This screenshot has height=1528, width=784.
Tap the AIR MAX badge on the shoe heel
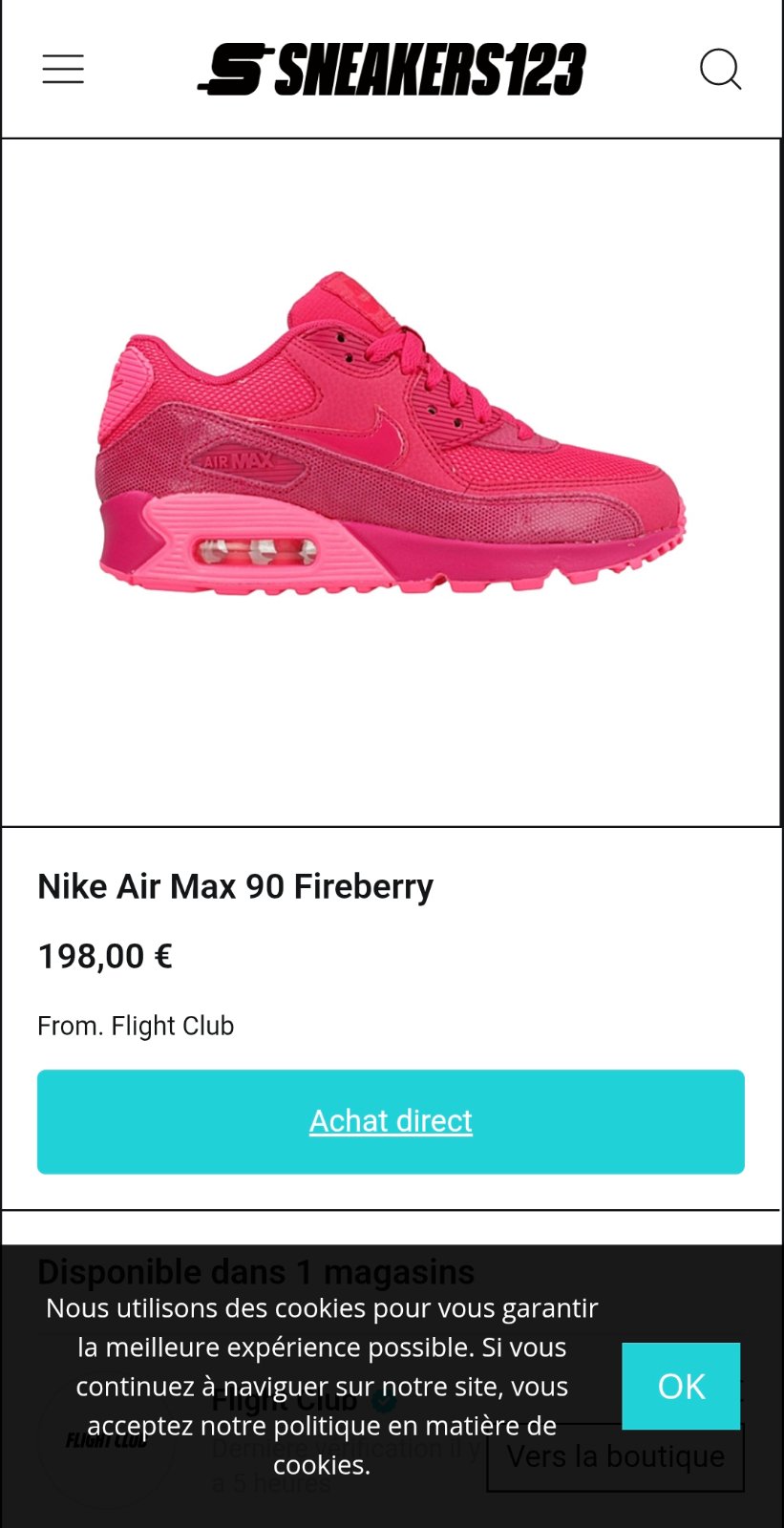[x=237, y=461]
